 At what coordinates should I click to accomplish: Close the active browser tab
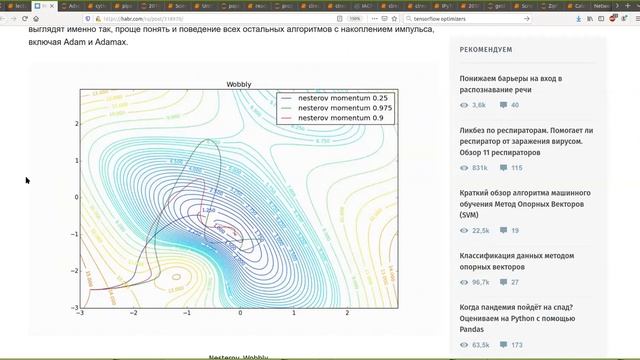[52, 6]
